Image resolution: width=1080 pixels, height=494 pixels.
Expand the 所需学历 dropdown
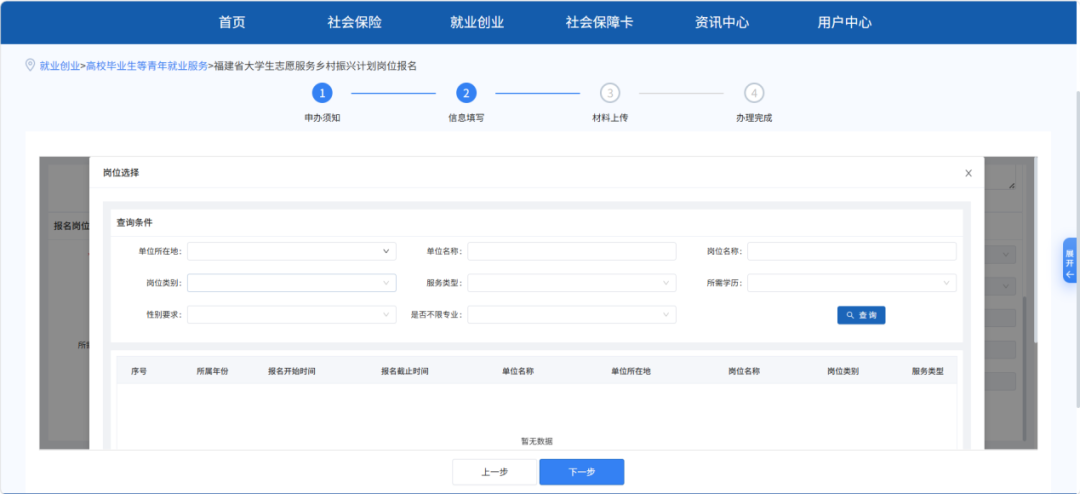[x=851, y=283]
